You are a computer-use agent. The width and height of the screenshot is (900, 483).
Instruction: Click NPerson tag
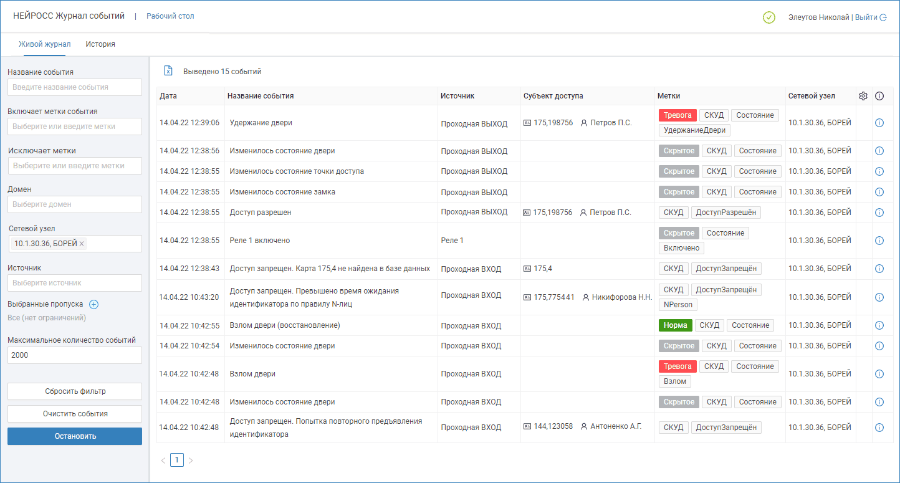click(x=678, y=305)
